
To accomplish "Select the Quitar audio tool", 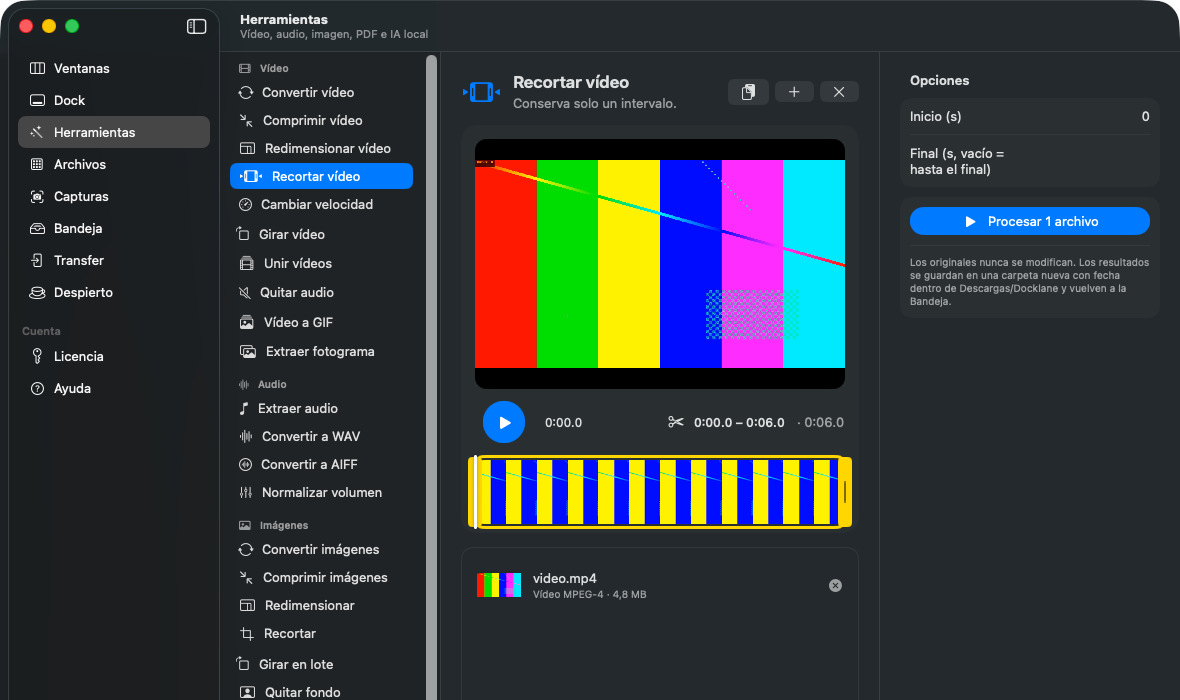I will click(x=321, y=293).
